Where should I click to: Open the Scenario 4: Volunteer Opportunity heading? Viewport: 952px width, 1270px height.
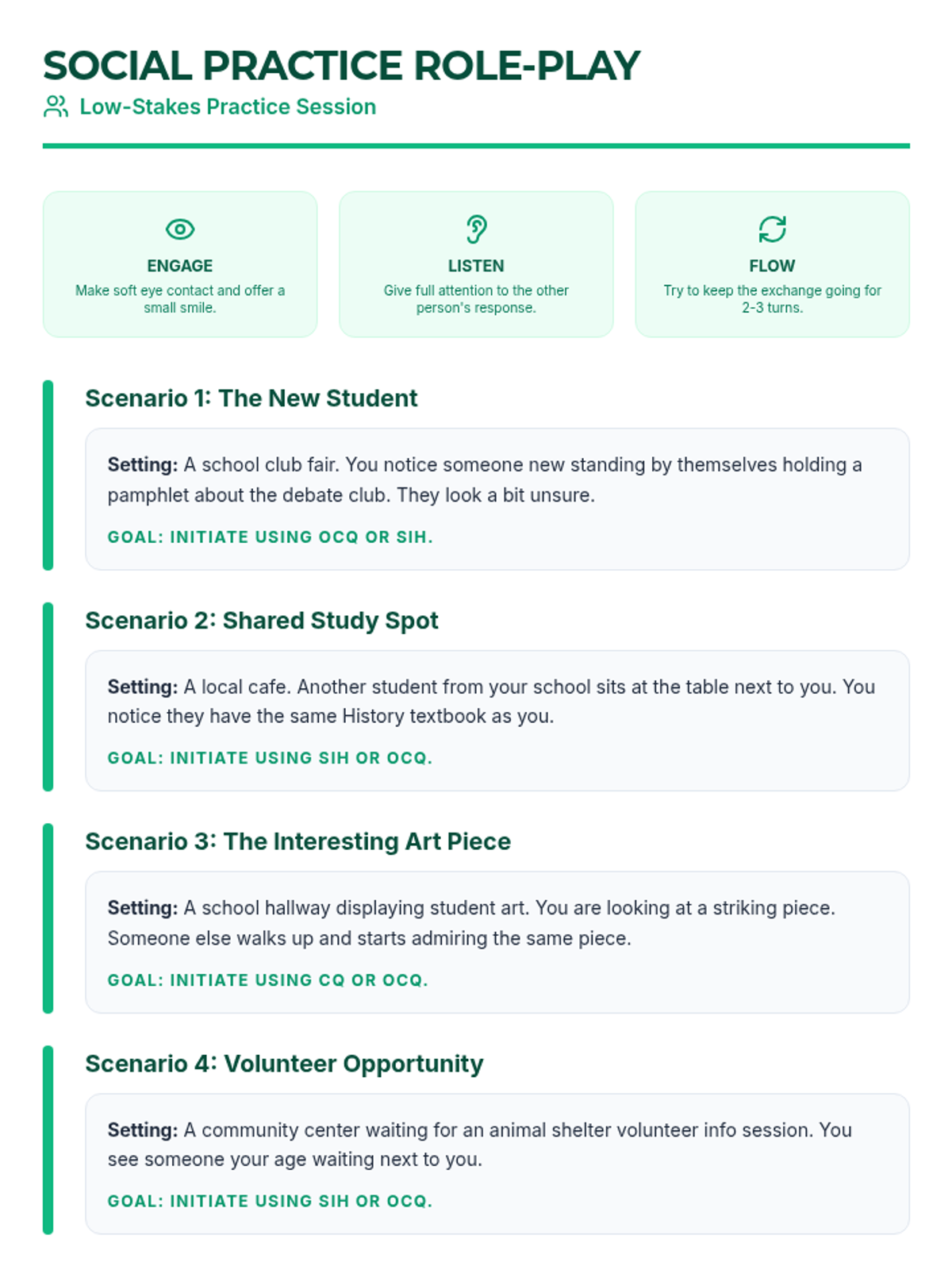tap(284, 1064)
